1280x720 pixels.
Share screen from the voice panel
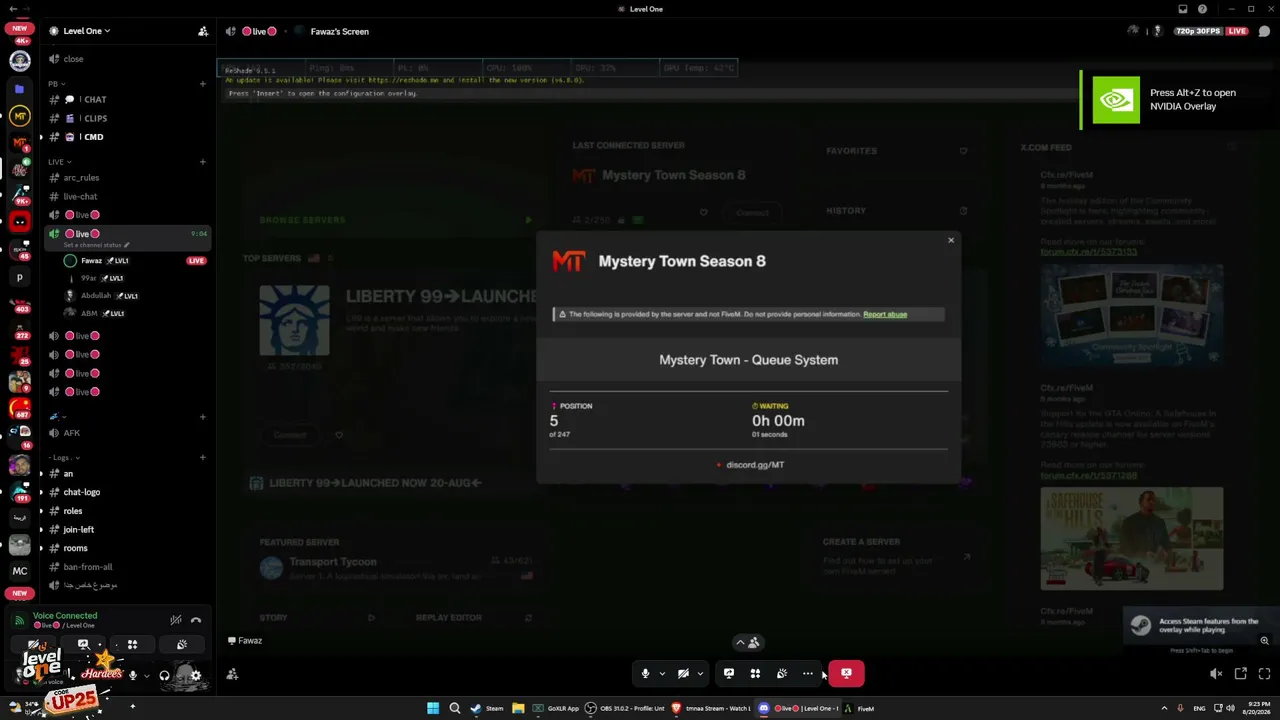click(83, 645)
